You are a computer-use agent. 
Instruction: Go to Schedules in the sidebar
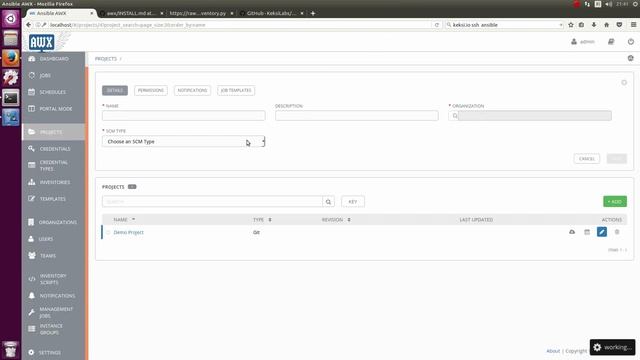coord(53,92)
